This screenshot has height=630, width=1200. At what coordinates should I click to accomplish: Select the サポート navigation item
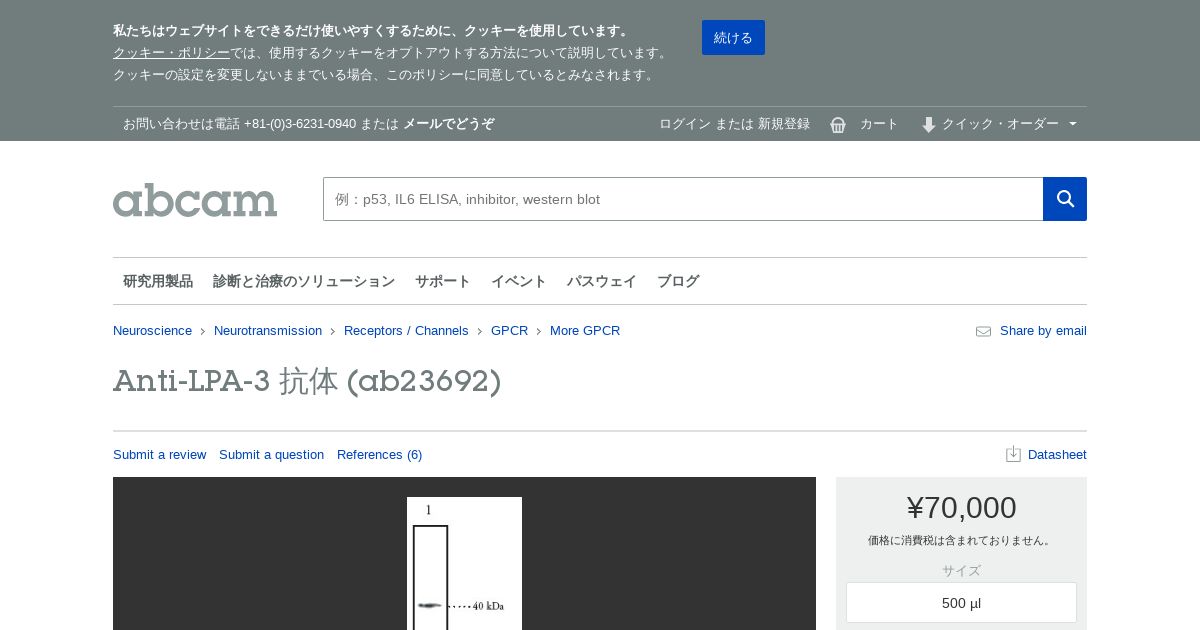point(442,281)
